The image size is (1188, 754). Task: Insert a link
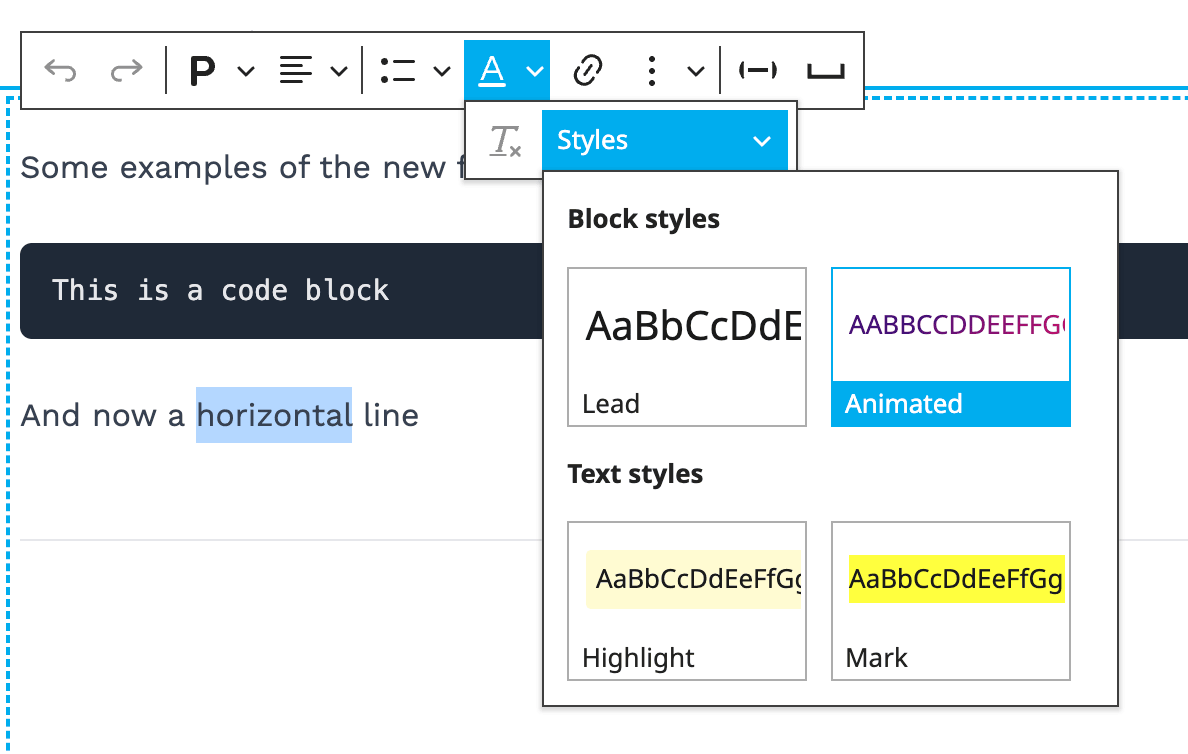[588, 70]
